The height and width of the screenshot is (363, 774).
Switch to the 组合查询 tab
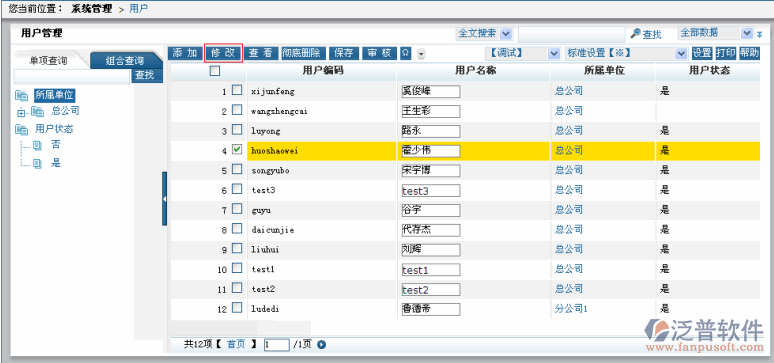[125, 61]
